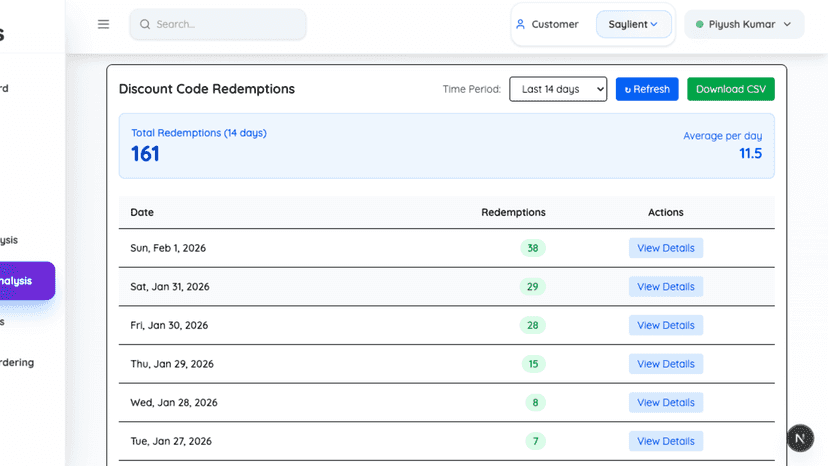This screenshot has height=466, width=828.
Task: Click the 8 redemptions badge
Action: click(535, 403)
